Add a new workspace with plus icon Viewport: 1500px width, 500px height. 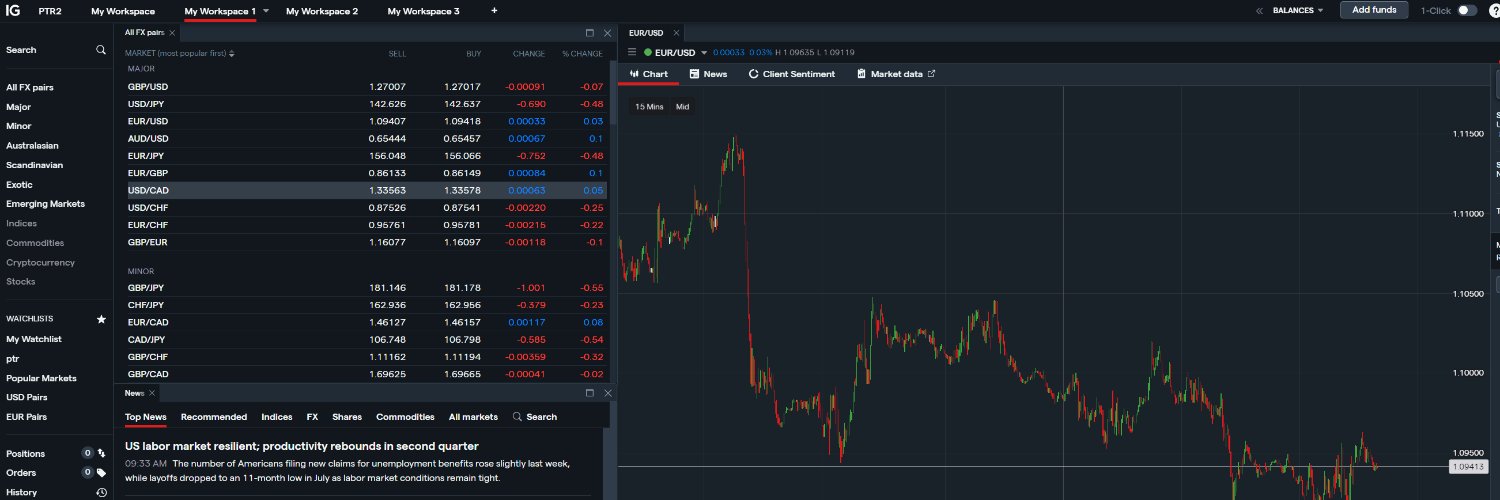click(x=494, y=11)
